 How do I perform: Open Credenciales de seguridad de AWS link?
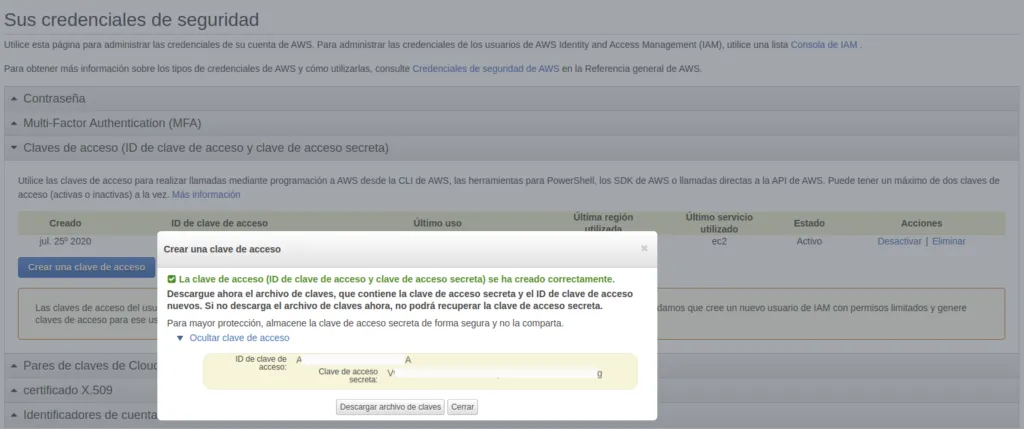485,68
